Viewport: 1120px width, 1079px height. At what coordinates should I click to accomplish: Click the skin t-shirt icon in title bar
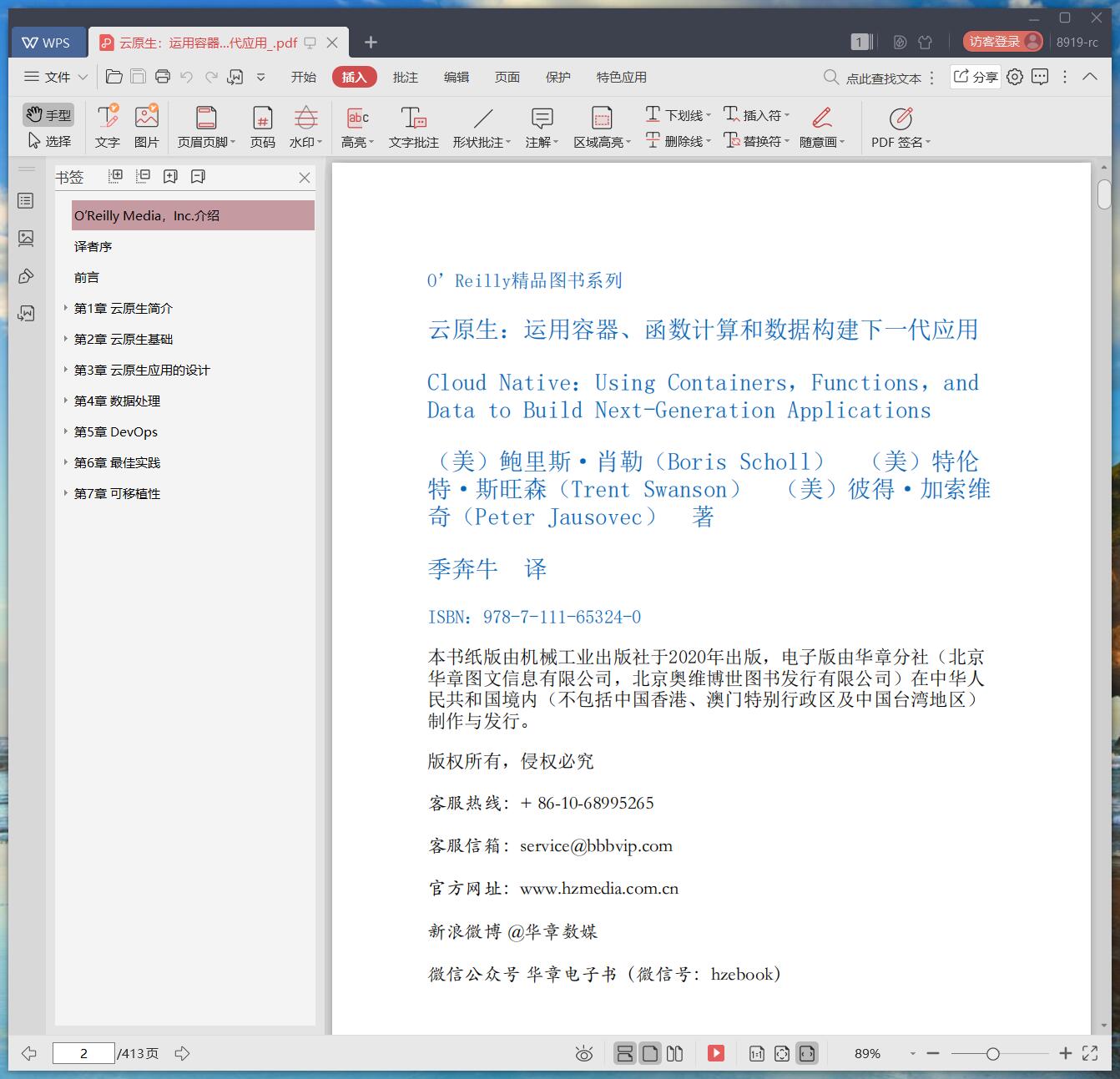[x=925, y=42]
